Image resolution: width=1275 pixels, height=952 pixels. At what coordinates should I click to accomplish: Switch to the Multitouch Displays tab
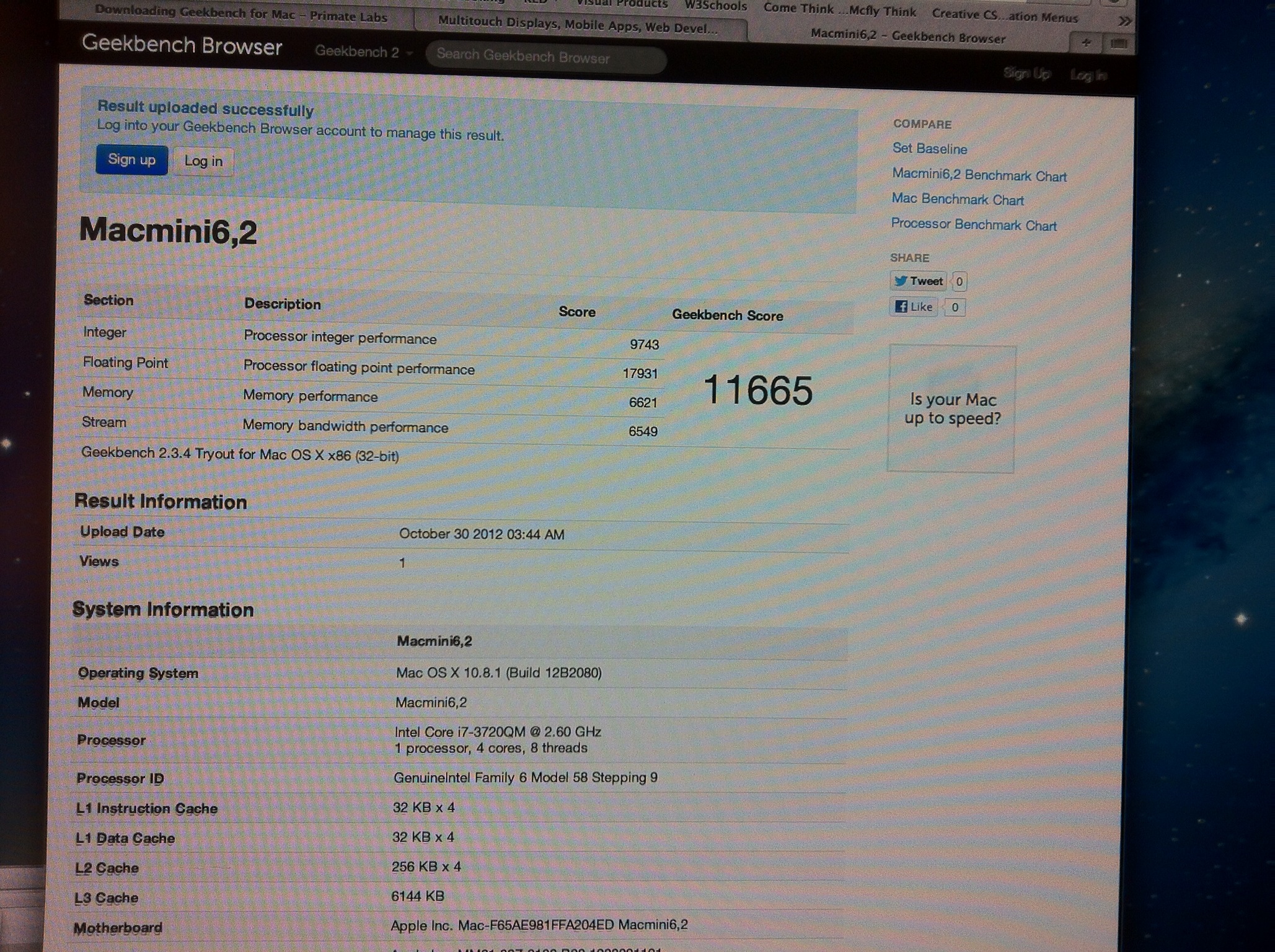(x=578, y=27)
